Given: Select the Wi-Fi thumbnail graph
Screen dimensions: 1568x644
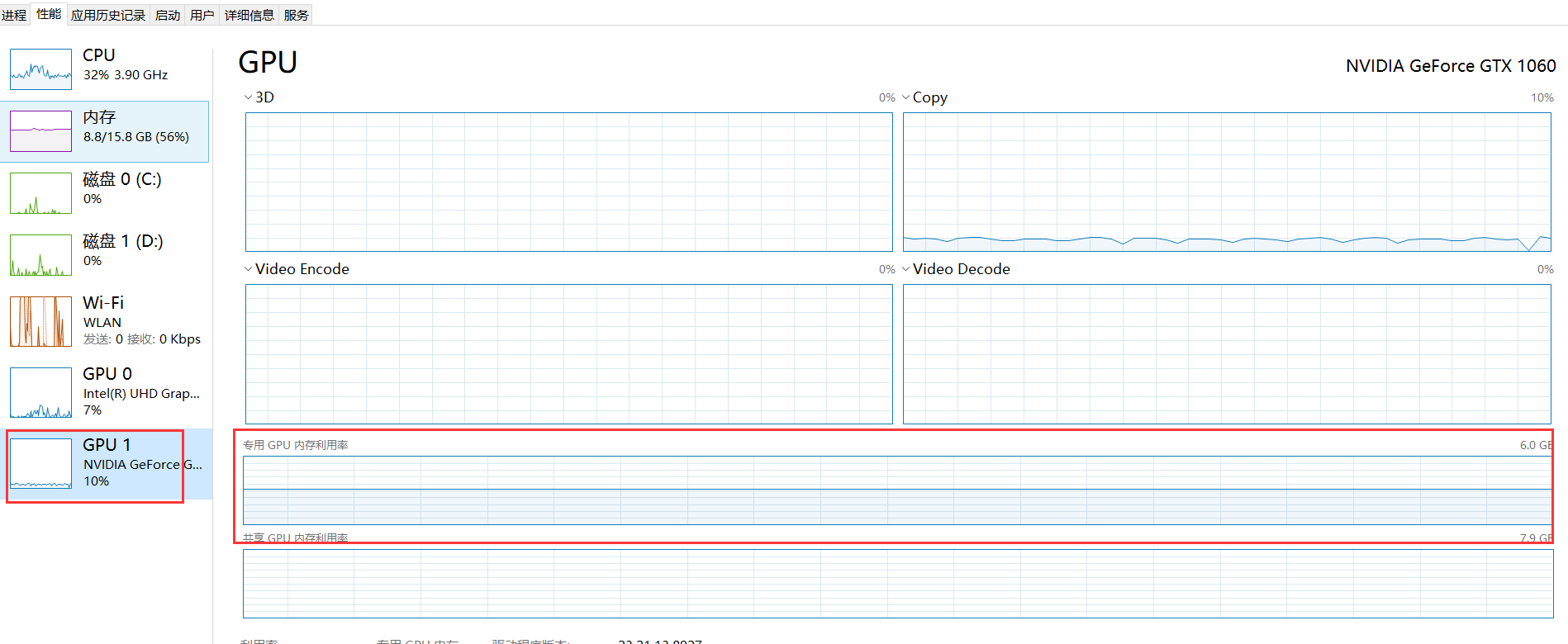Looking at the screenshot, I should click(41, 321).
